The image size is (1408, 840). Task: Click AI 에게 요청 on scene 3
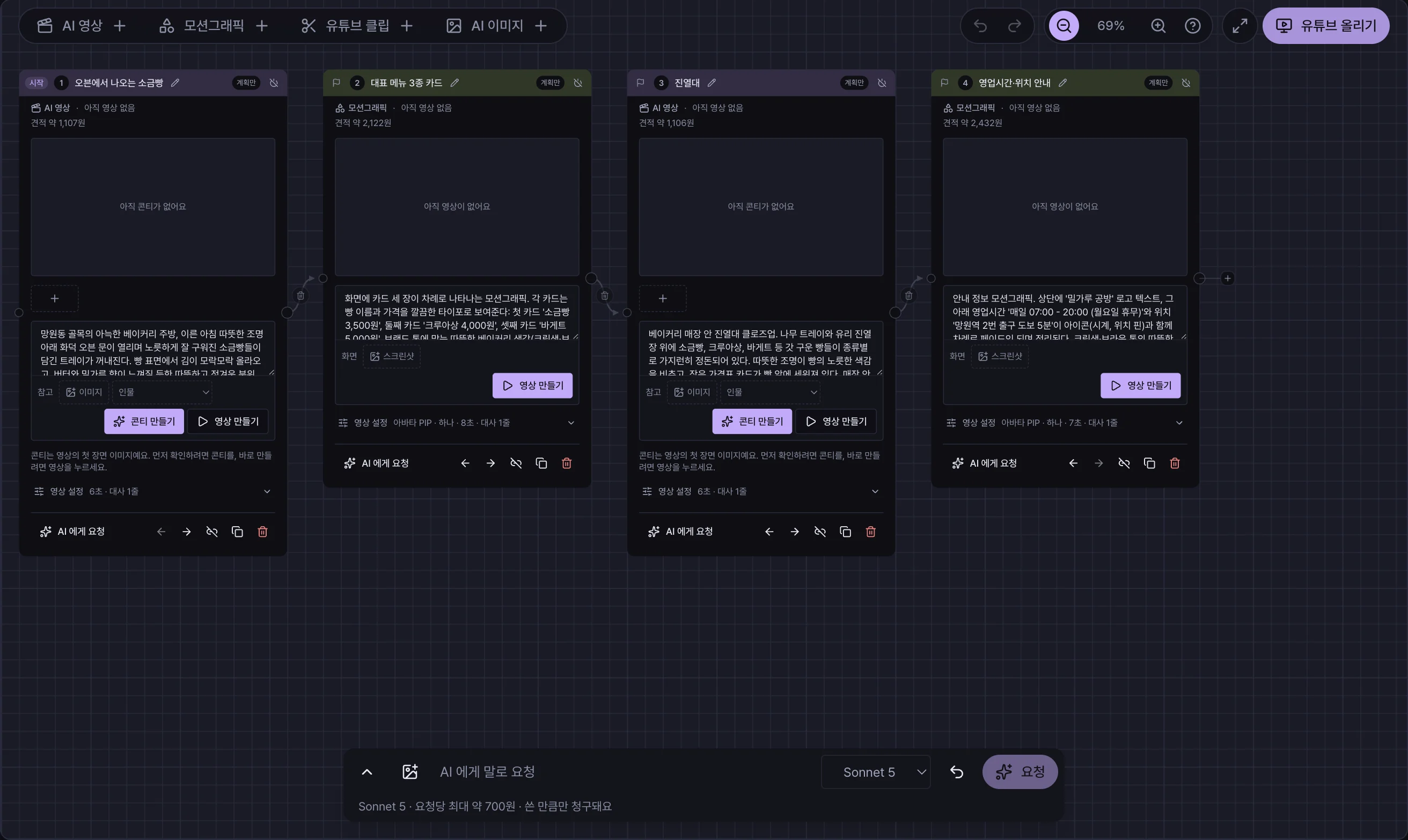[680, 532]
